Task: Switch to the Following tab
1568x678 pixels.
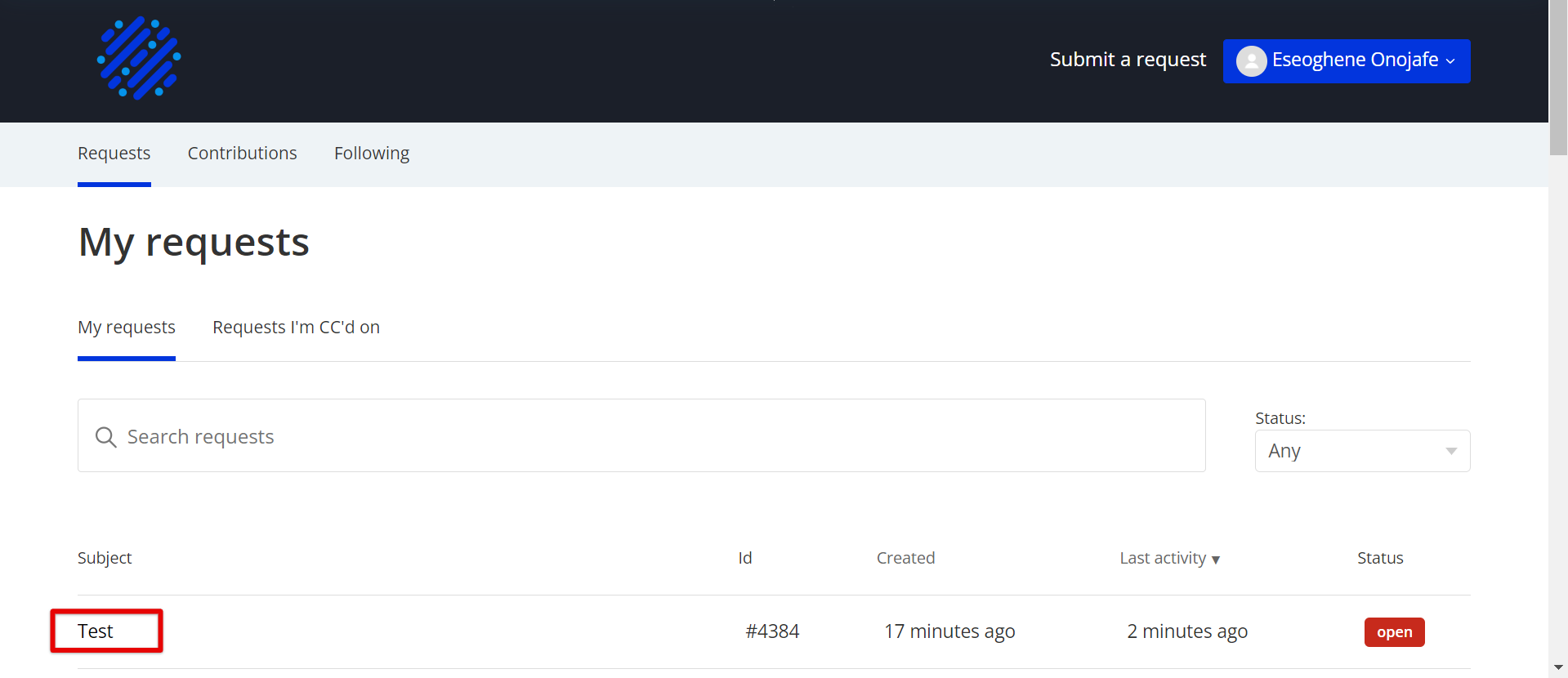Action: tap(372, 154)
